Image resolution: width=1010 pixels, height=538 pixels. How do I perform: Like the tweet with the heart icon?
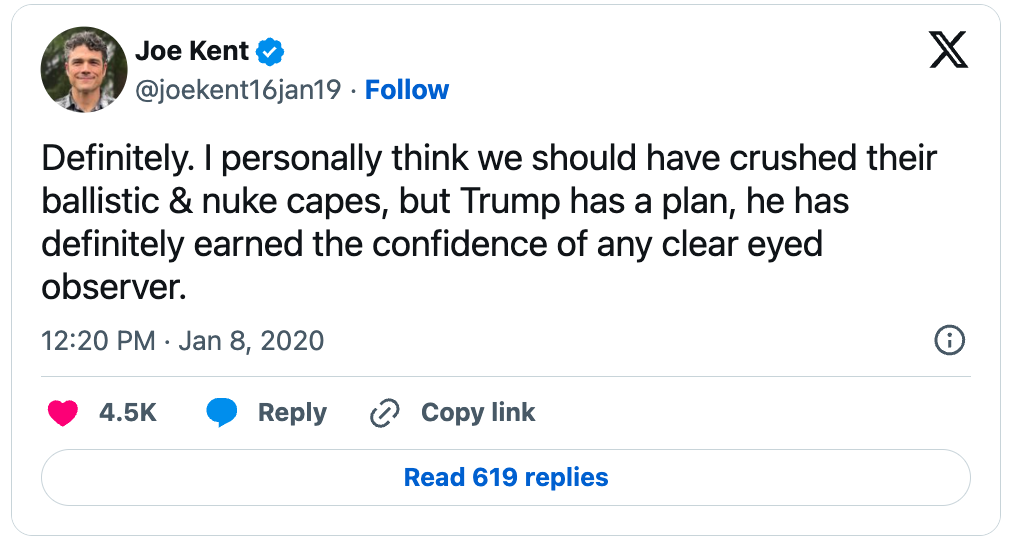point(63,413)
